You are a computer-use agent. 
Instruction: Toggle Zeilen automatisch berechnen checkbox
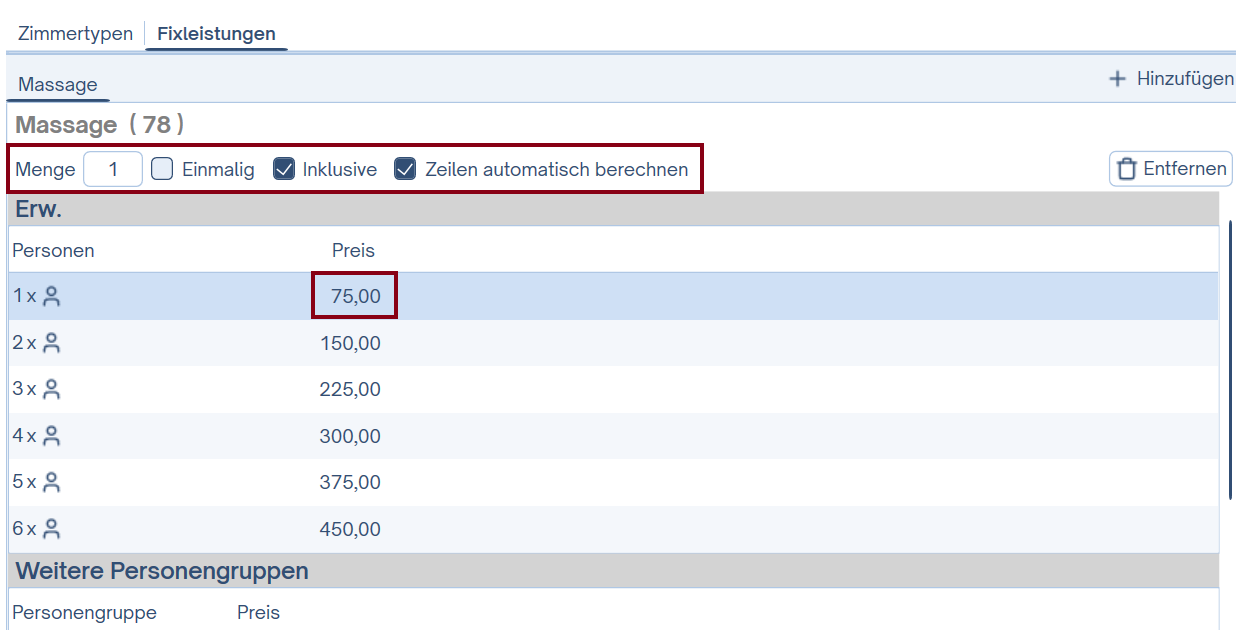click(405, 169)
